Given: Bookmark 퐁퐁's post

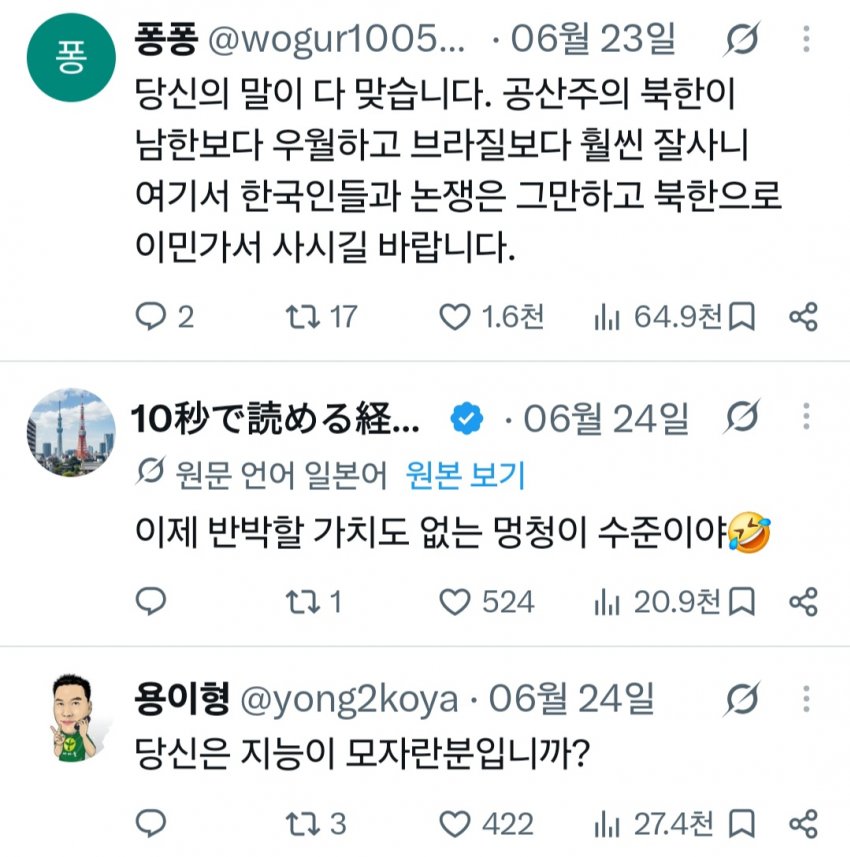Looking at the screenshot, I should (x=742, y=317).
